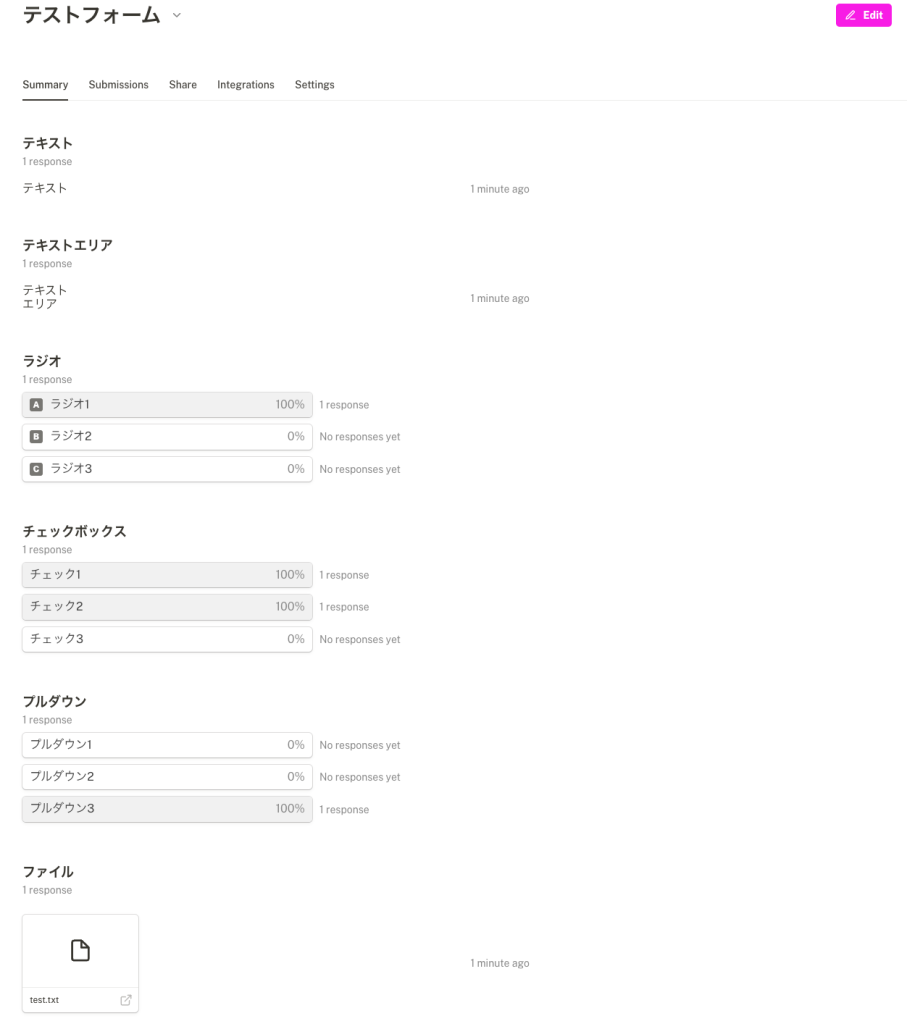Go to the Share tab
The image size is (907, 1024).
(183, 85)
